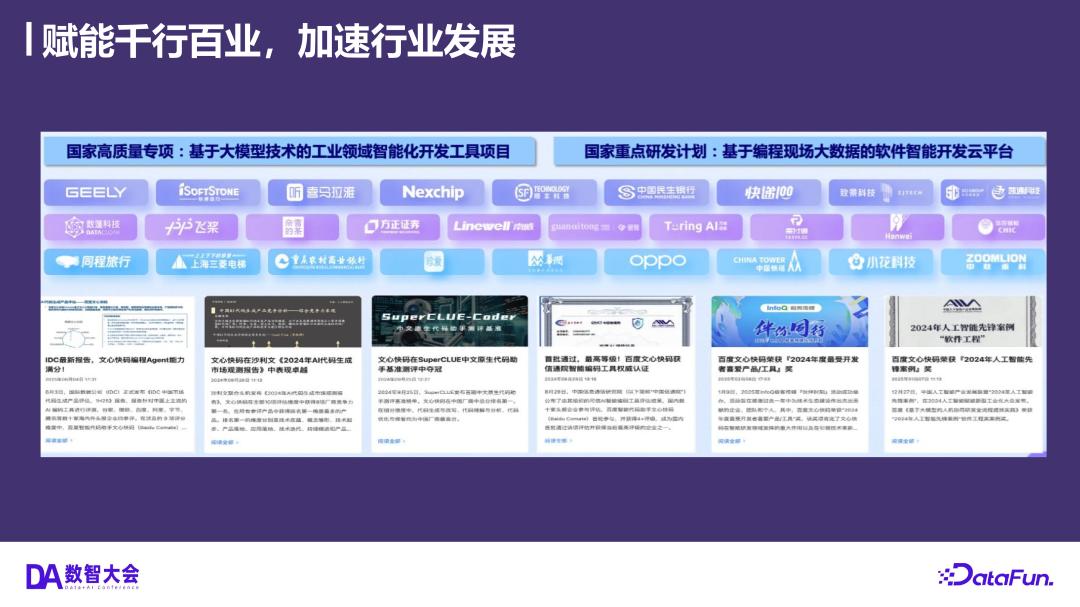Select the CHIC logo tile
1080x607 pixels.
999,227
